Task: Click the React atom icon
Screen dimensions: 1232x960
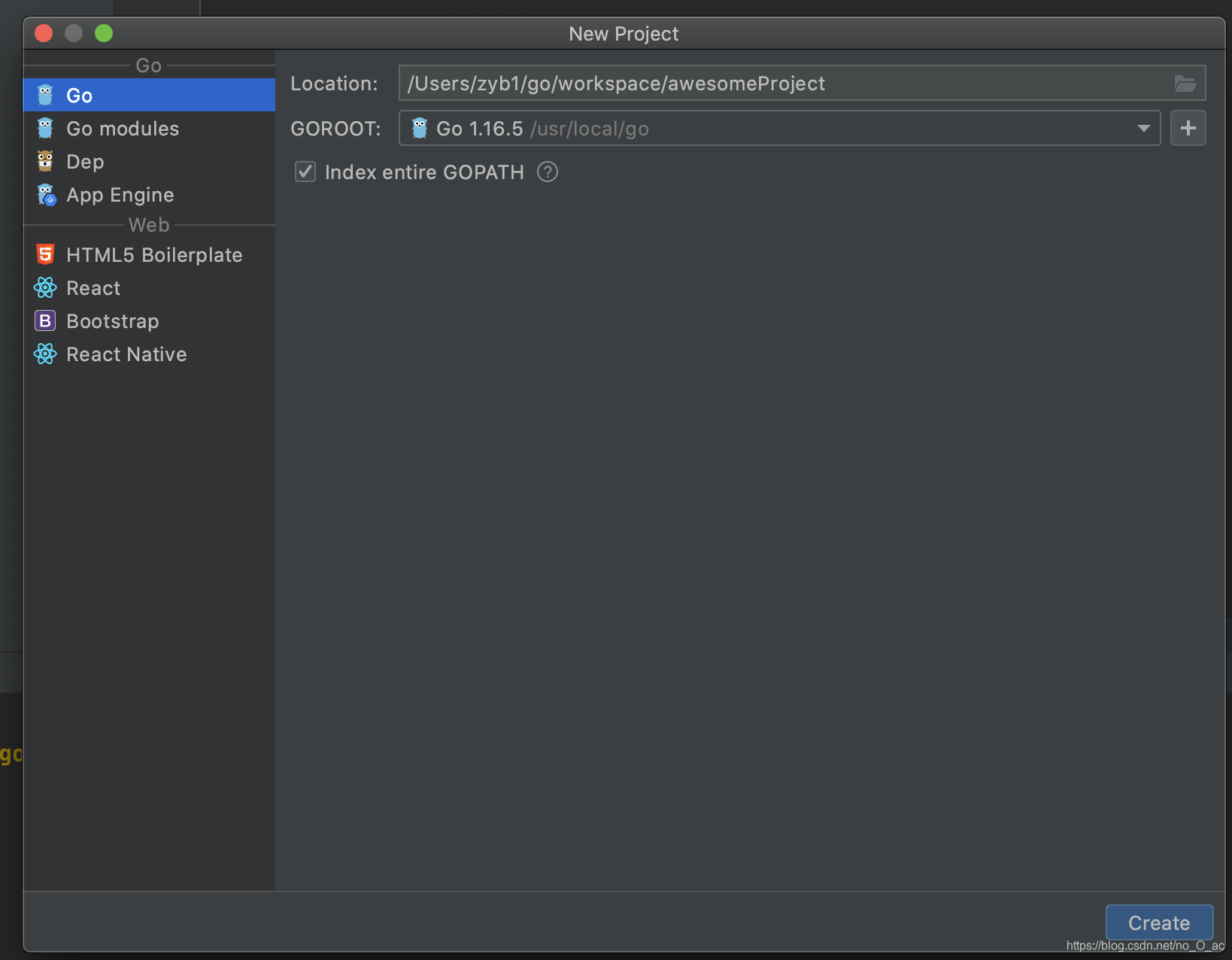Action: coord(45,287)
